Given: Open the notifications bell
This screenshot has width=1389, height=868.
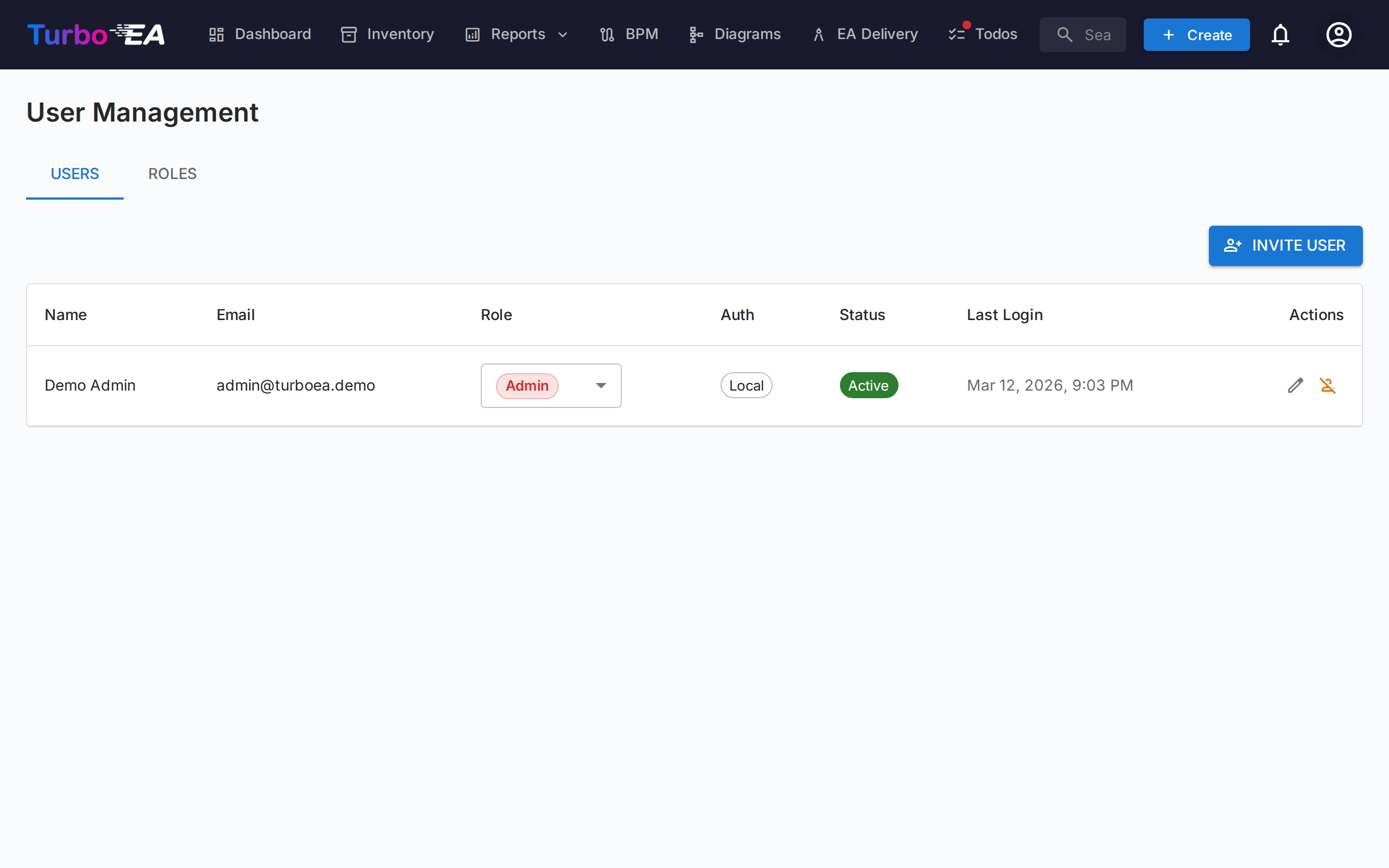Looking at the screenshot, I should point(1280,34).
